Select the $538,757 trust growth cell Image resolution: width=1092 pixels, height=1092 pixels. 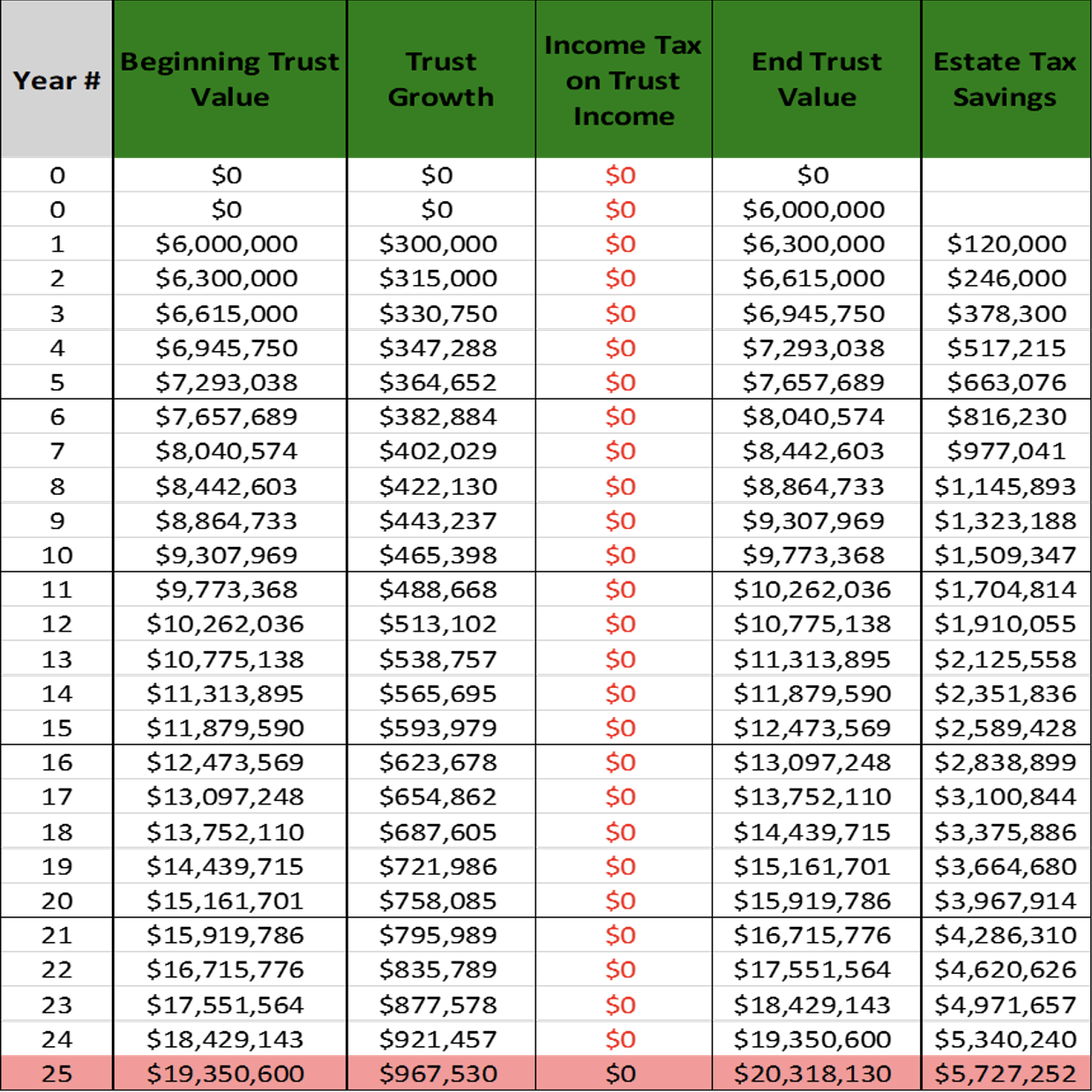tap(441, 659)
